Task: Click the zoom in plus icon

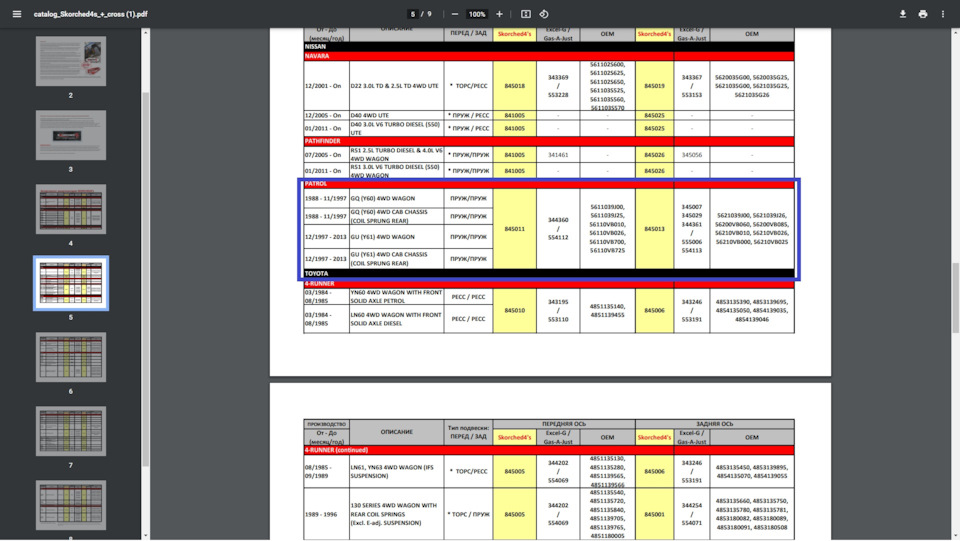Action: click(499, 14)
